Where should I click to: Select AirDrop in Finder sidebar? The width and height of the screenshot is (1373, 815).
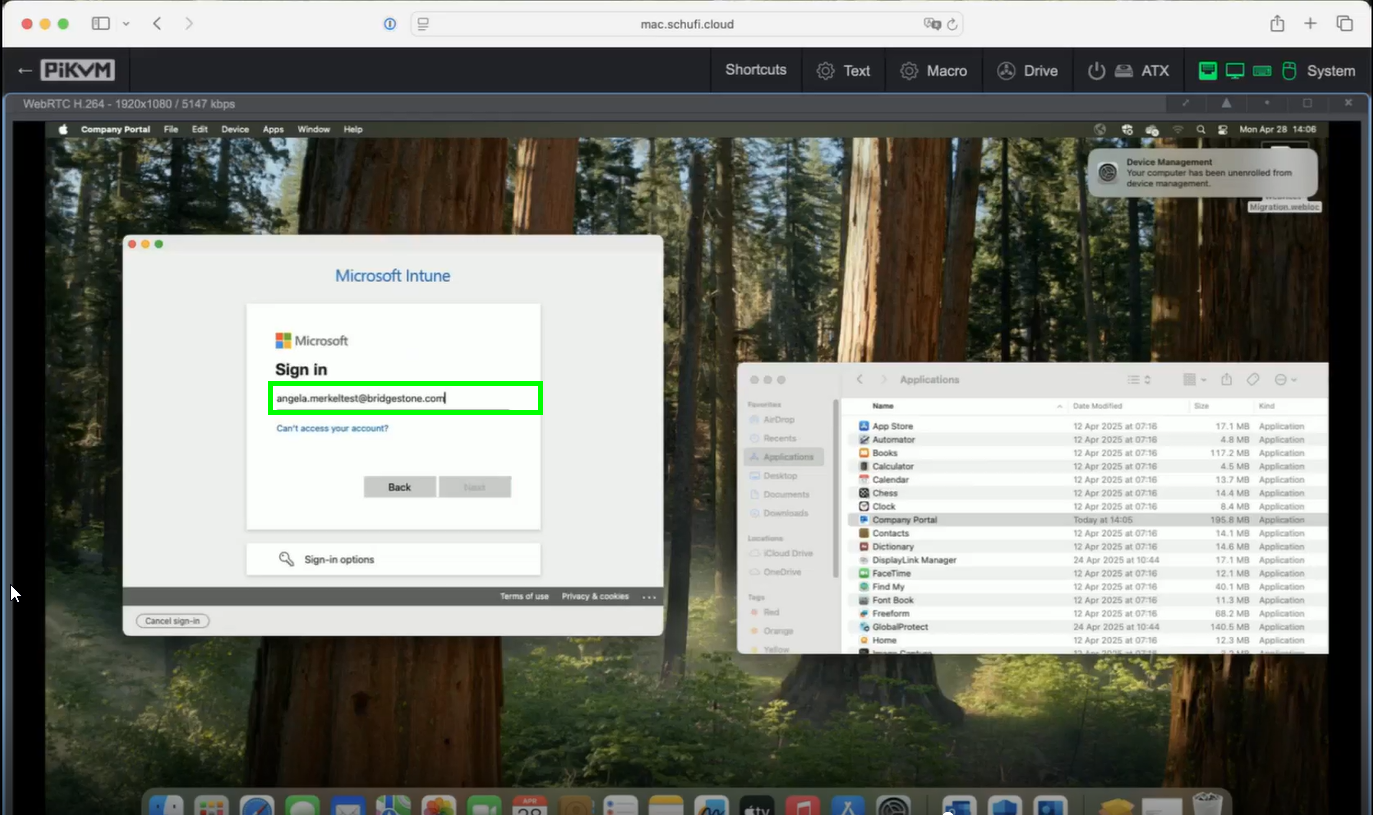779,420
